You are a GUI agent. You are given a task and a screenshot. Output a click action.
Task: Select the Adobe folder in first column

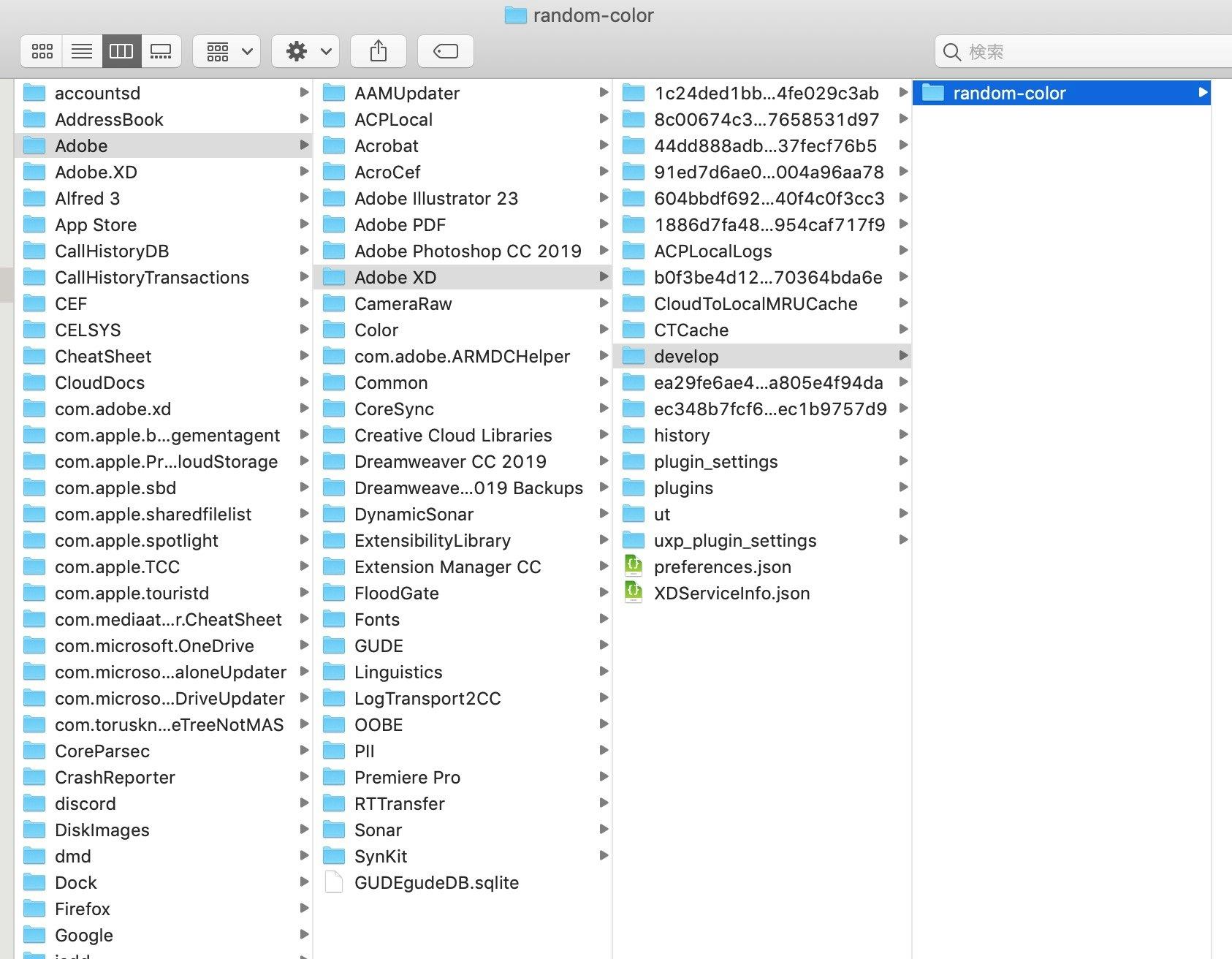coord(163,145)
